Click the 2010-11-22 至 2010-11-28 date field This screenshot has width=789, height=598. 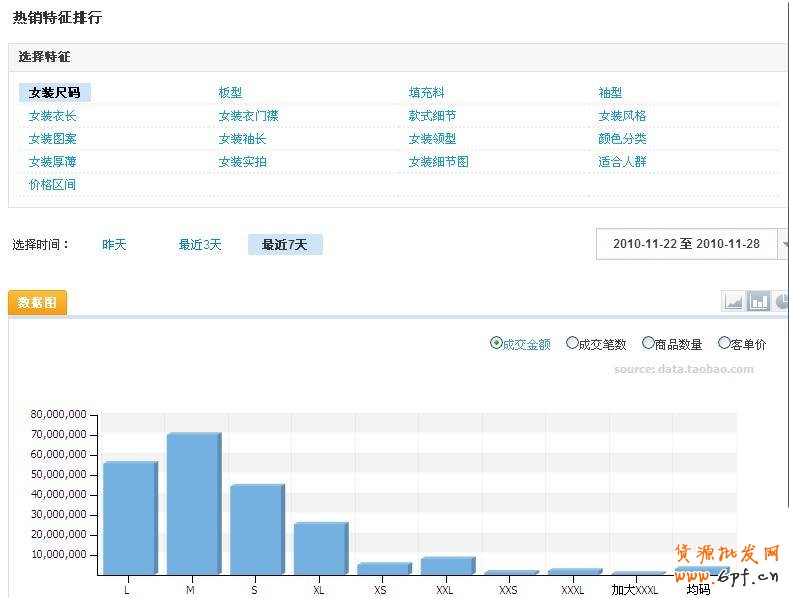pos(686,244)
